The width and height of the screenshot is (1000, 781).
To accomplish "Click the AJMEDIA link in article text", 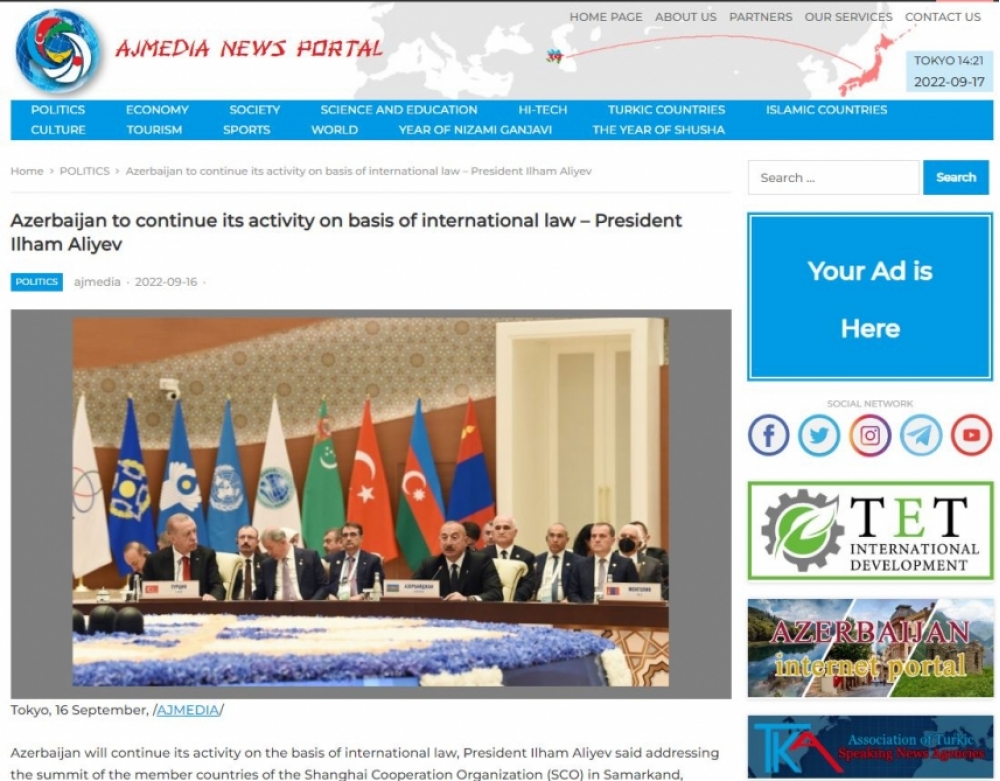I will pos(188,710).
